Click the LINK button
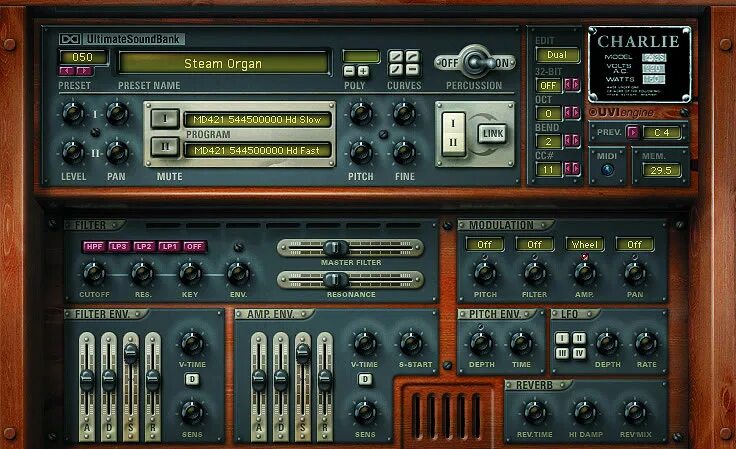736x449 pixels. (493, 134)
